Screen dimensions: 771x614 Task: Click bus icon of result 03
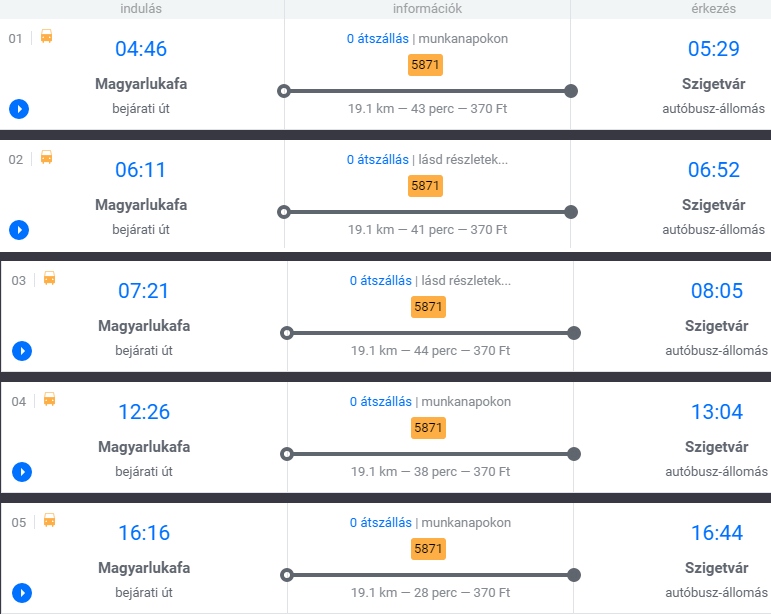coord(49,279)
